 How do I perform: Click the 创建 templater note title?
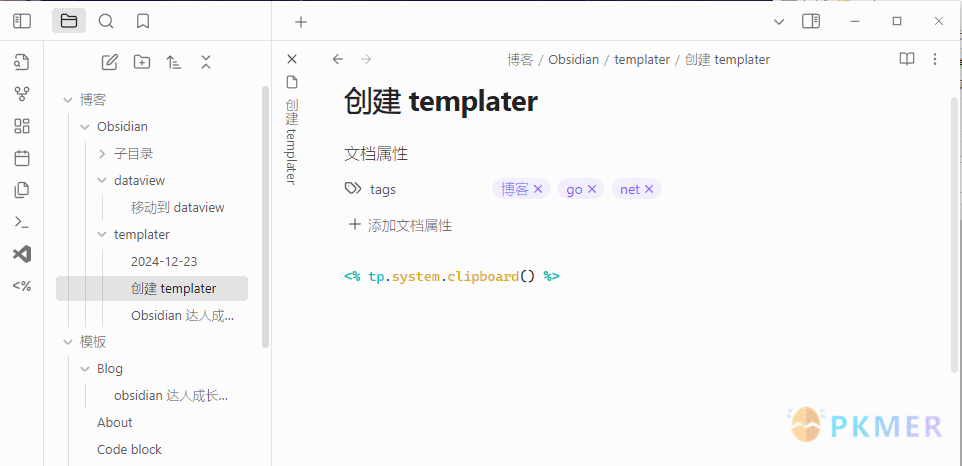click(441, 101)
